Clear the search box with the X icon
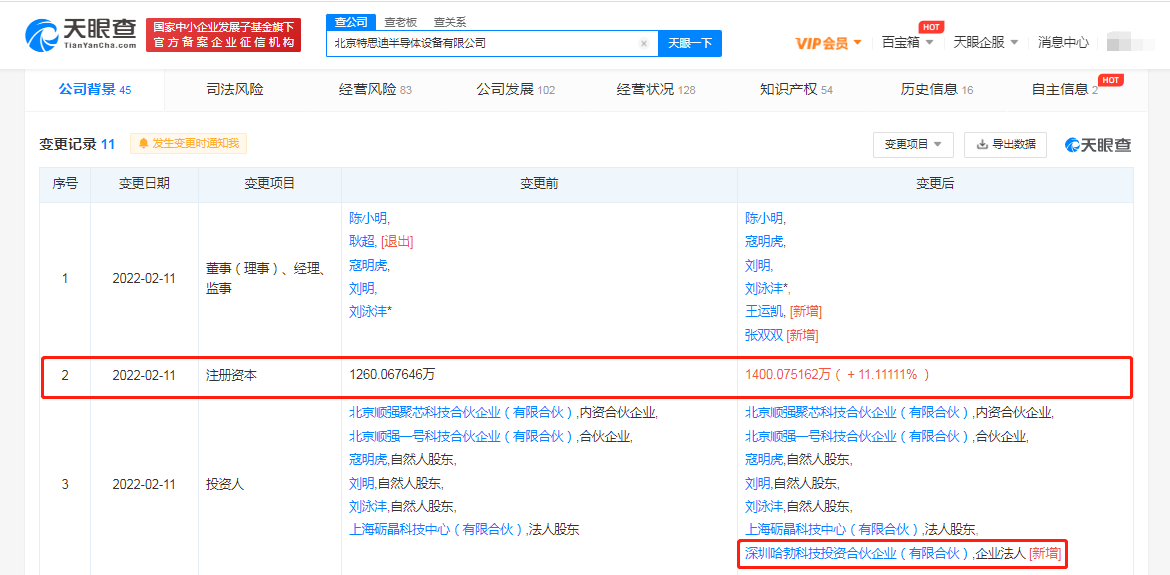 click(643, 43)
